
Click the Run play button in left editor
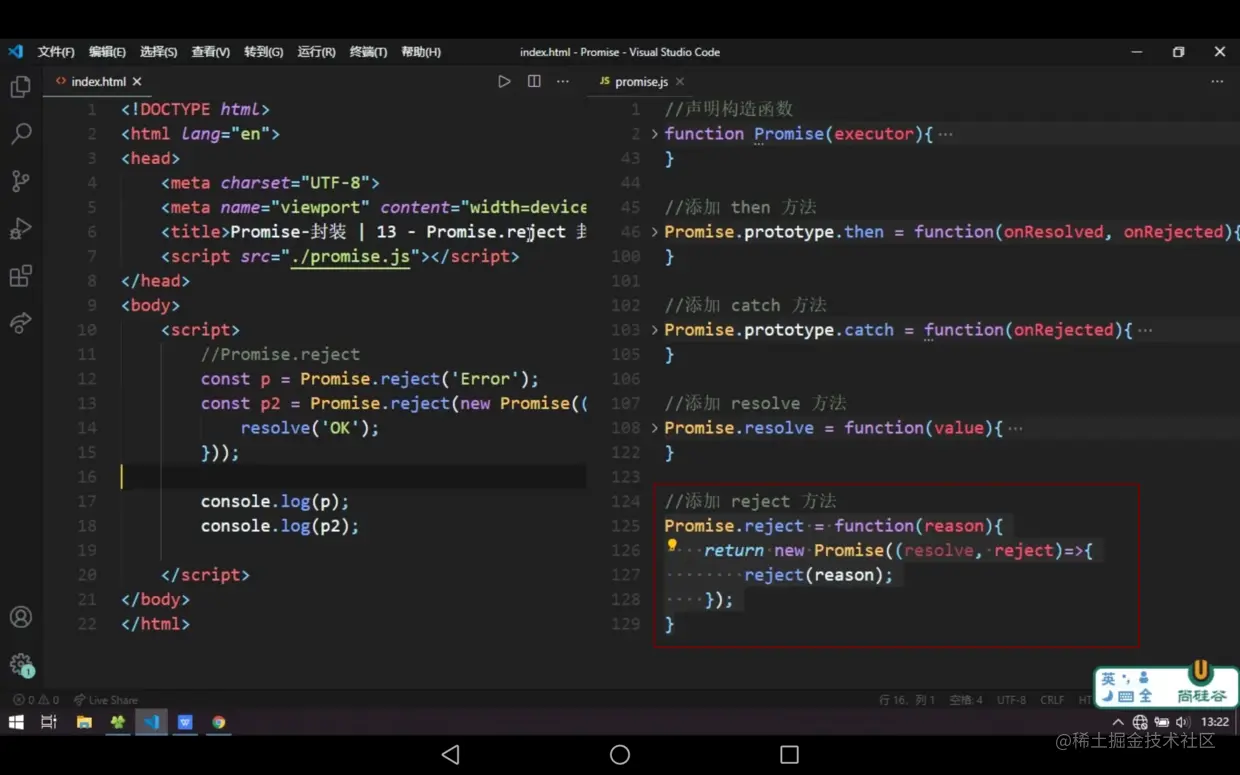pos(504,81)
